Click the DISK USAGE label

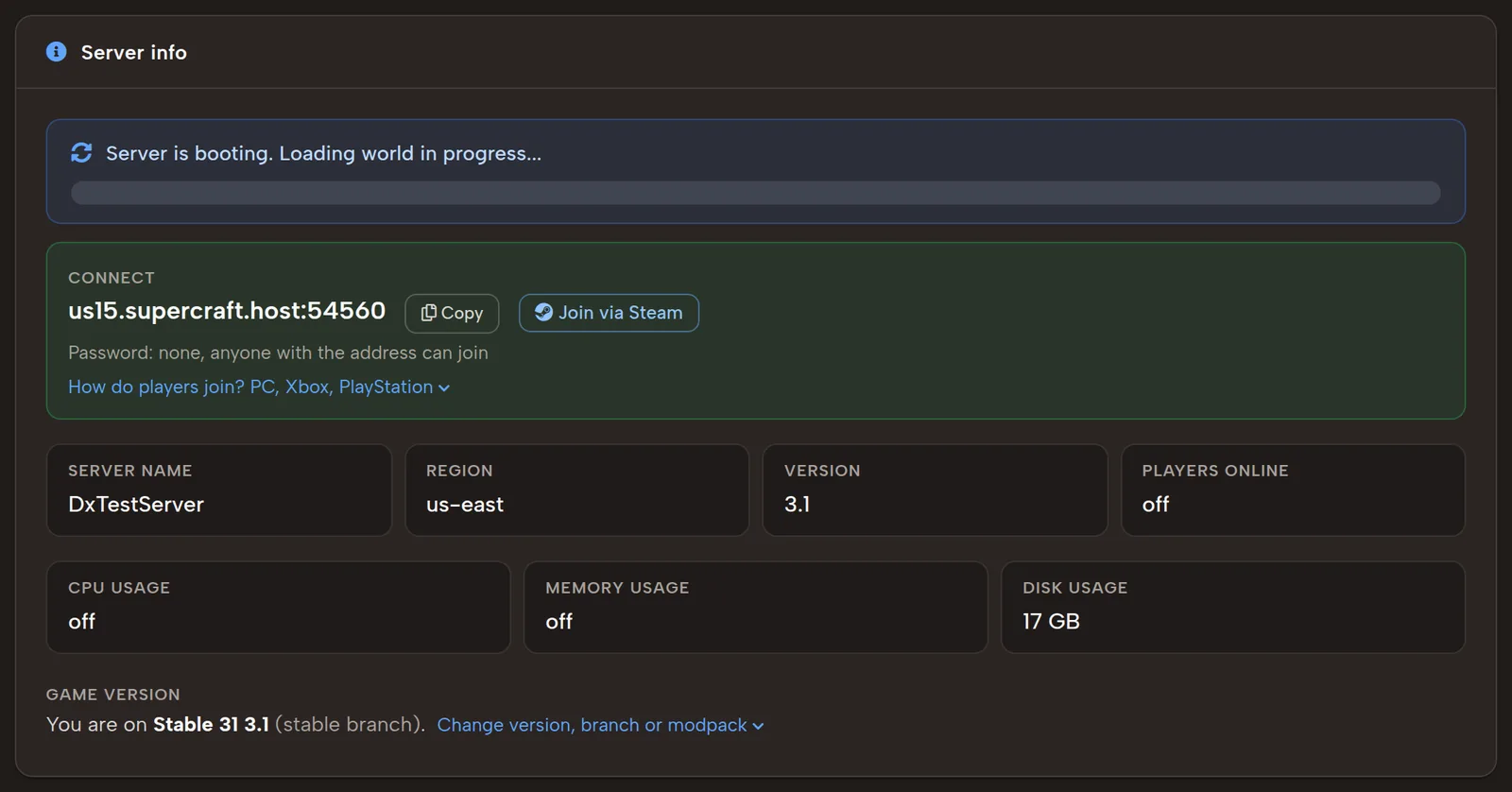[x=1074, y=588]
